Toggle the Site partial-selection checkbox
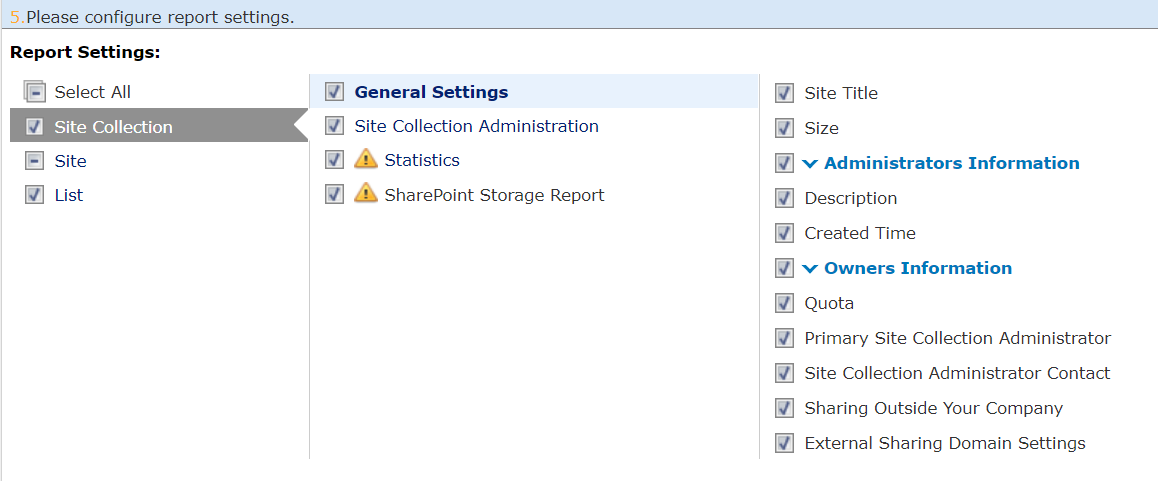Screen dimensions: 1158x481 coord(34,160)
